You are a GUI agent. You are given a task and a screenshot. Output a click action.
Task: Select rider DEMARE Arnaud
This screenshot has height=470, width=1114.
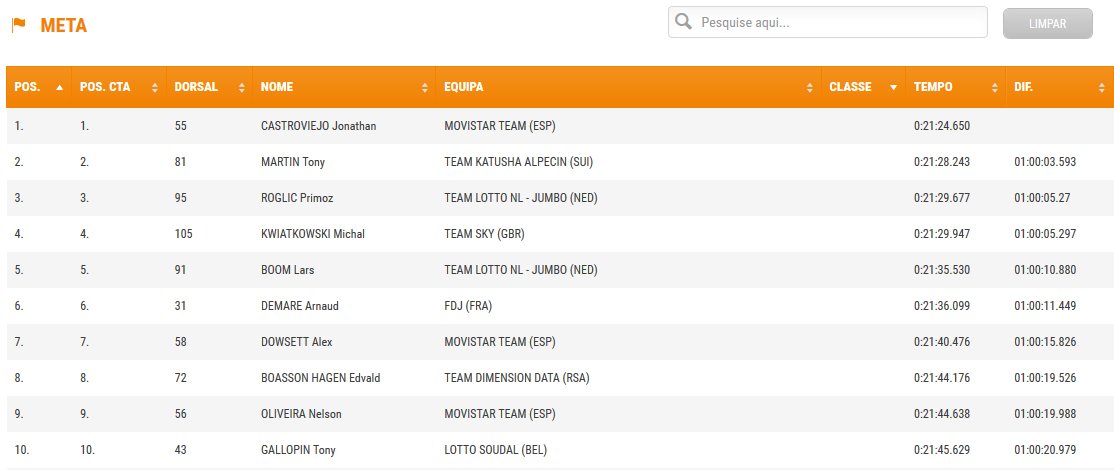[x=300, y=306]
